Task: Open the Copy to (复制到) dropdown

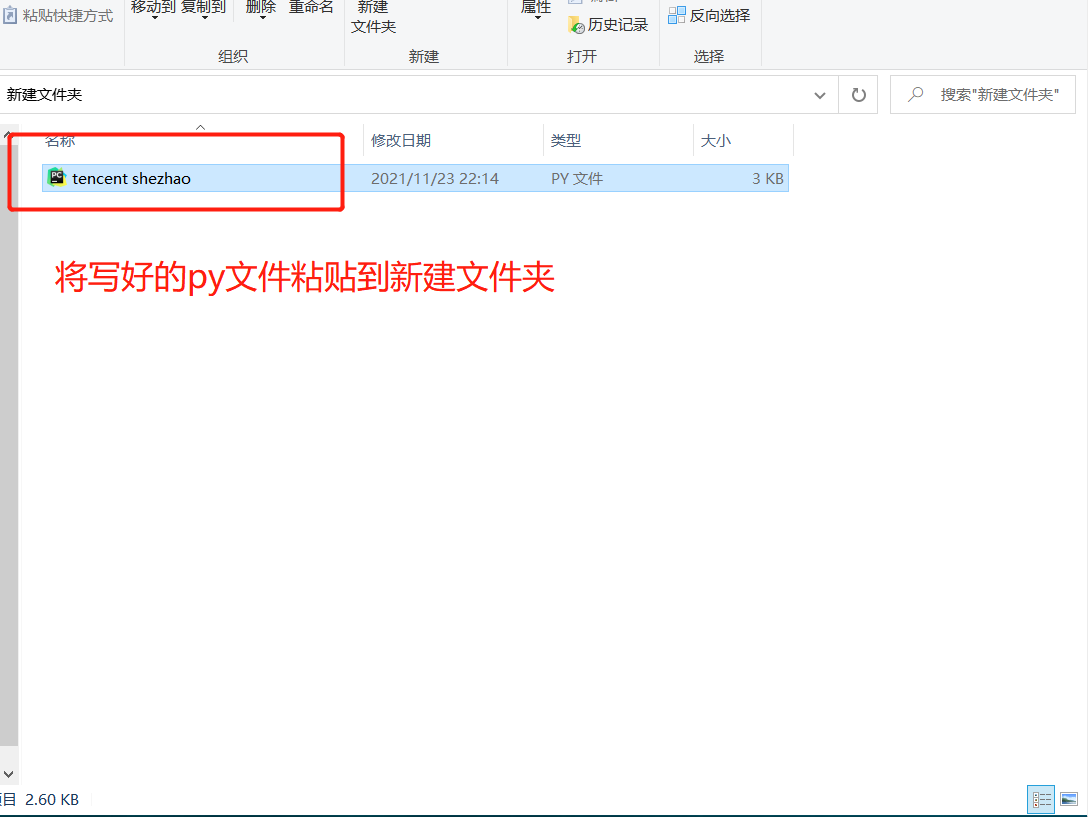Action: coord(204,10)
